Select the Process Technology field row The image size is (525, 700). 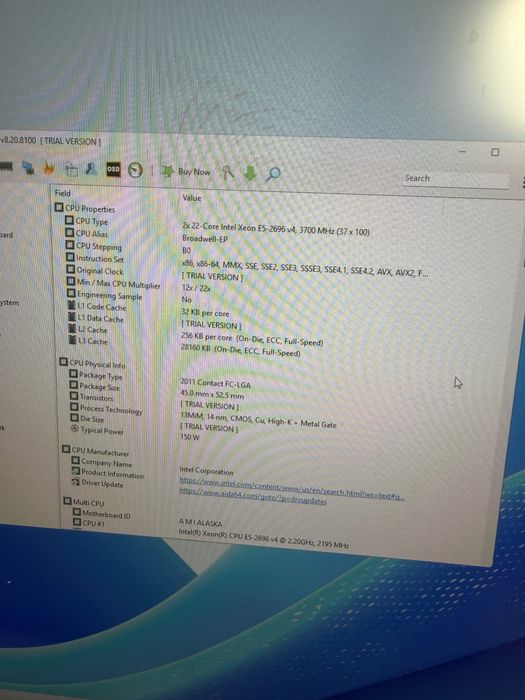click(107, 409)
